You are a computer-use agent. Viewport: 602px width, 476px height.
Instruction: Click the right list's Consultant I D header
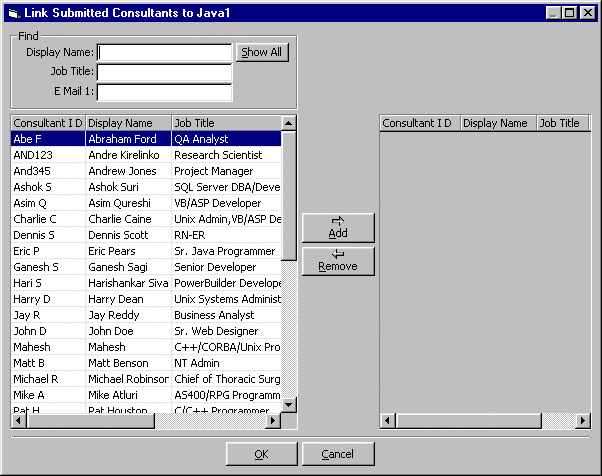pyautogui.click(x=420, y=123)
